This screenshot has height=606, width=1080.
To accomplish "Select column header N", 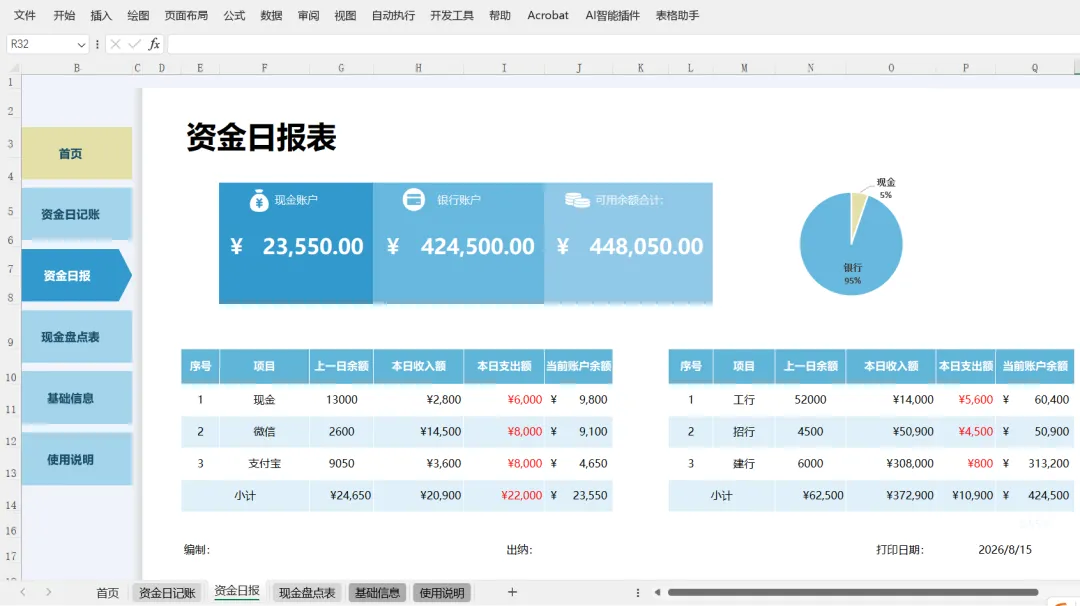I will pos(811,68).
